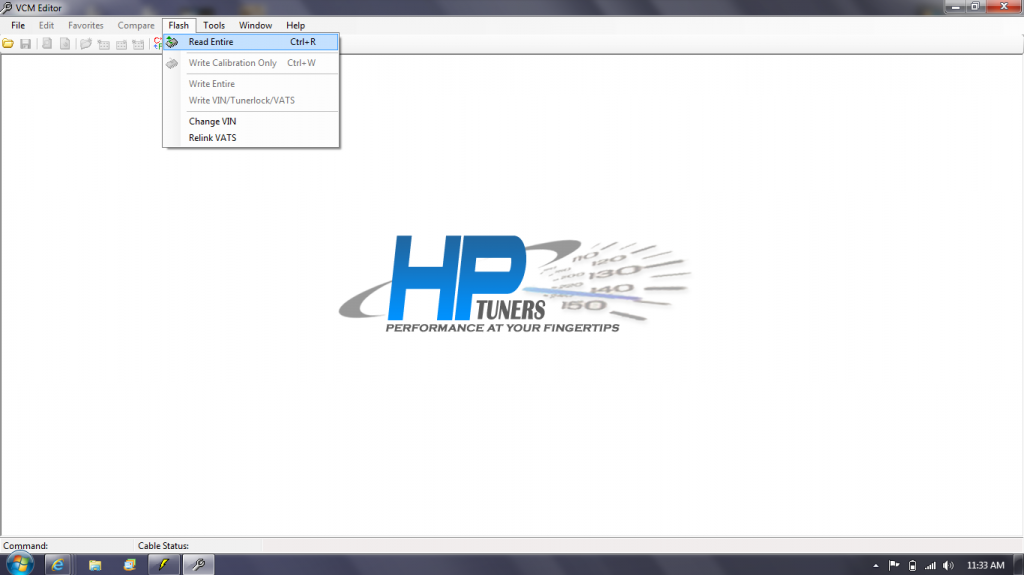Choose Read Entire from Flash menu
The image size is (1024, 575).
[251, 42]
